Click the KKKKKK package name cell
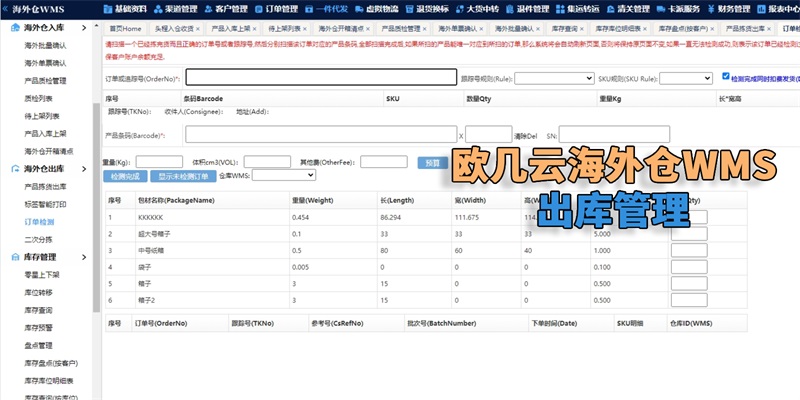800x400 pixels. 212,217
